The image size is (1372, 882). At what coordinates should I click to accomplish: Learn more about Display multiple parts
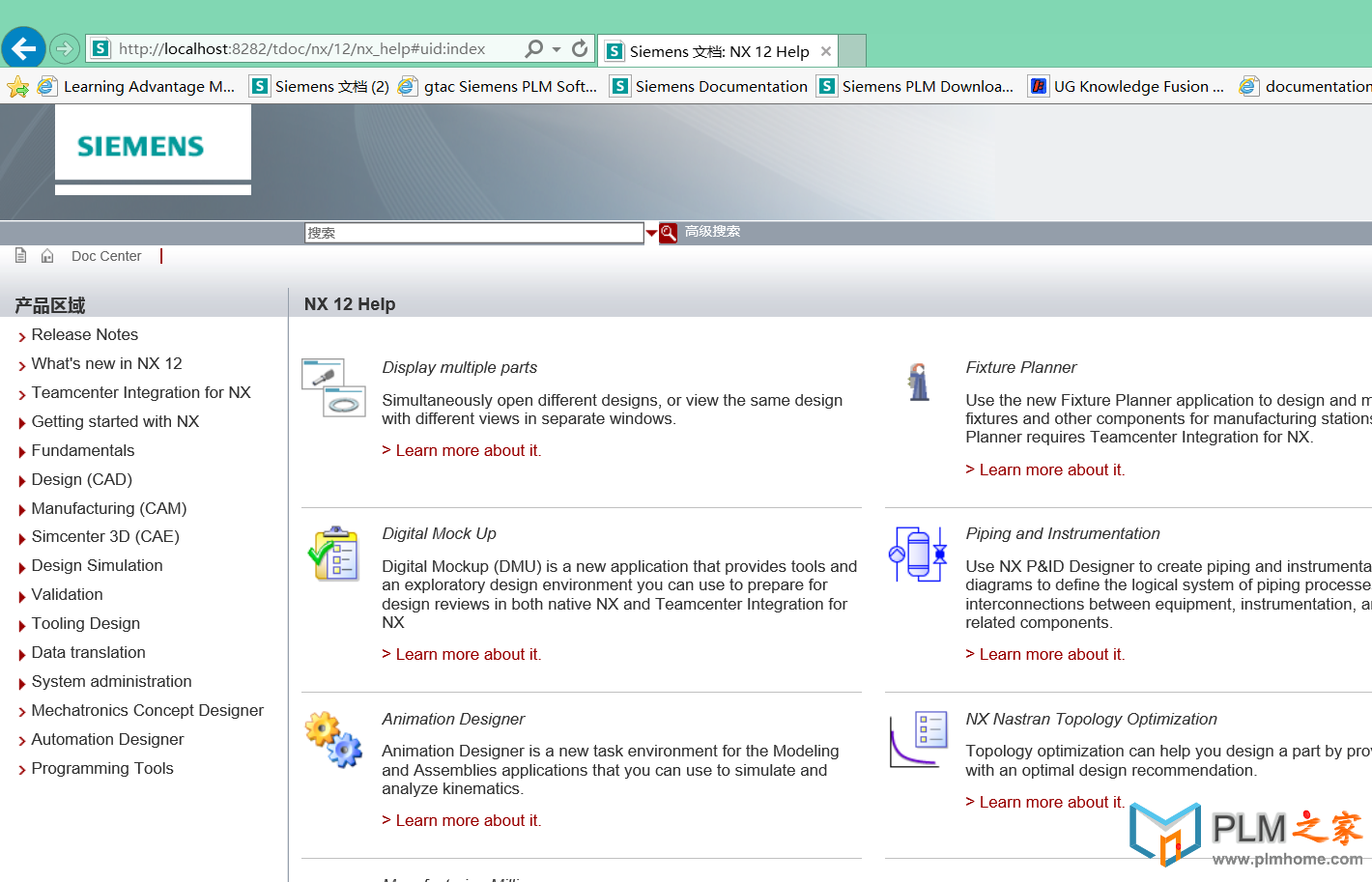(462, 451)
